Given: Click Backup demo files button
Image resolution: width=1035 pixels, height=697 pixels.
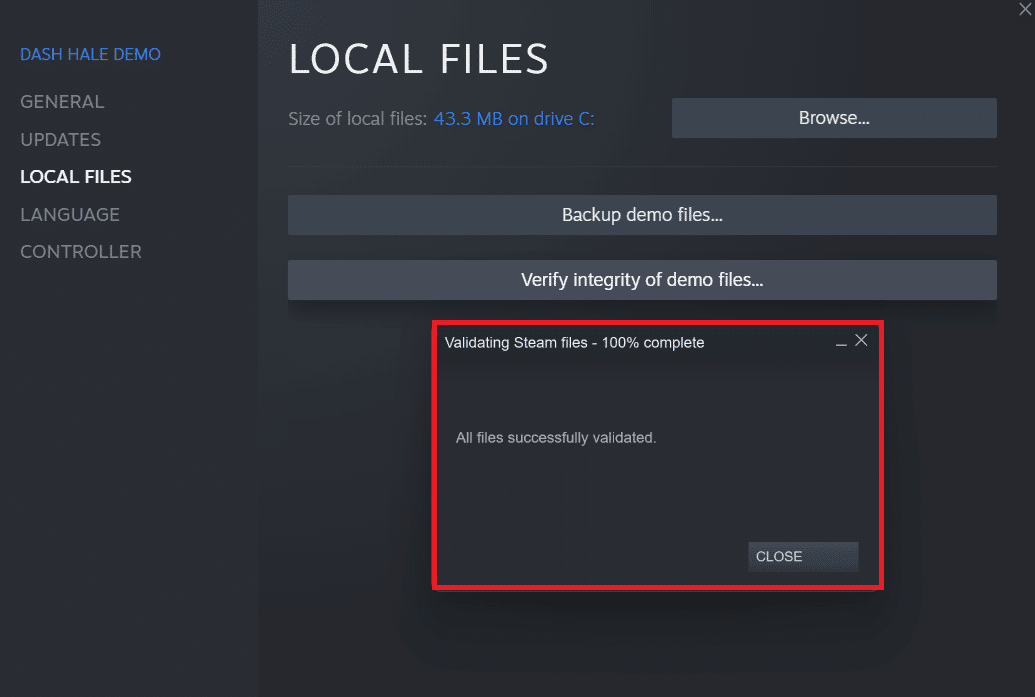Looking at the screenshot, I should pos(642,215).
